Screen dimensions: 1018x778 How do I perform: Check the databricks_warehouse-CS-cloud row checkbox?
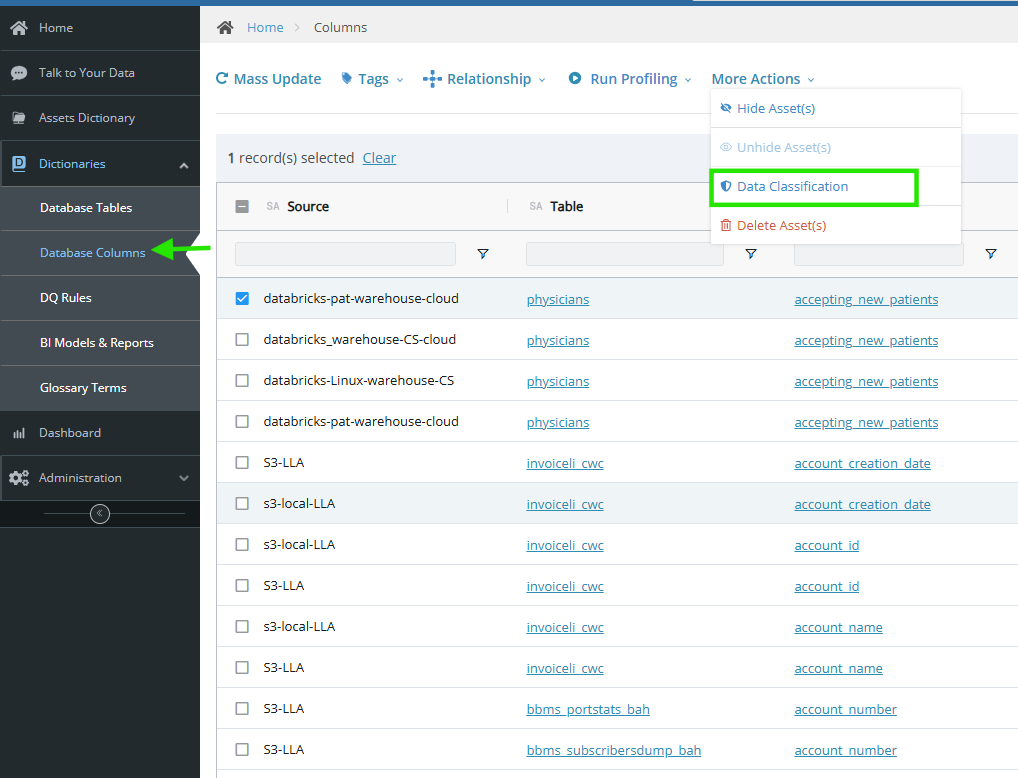242,340
